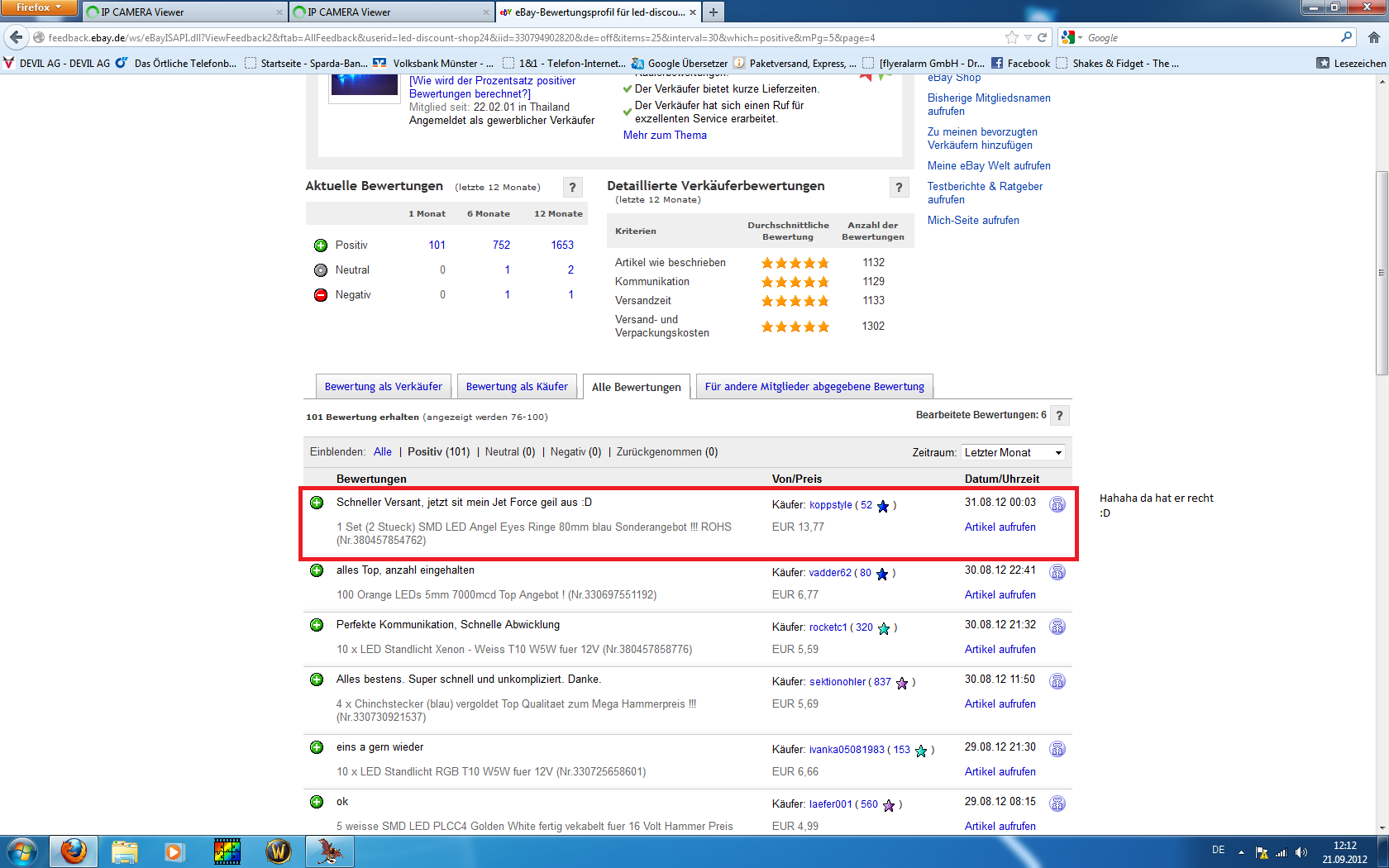Screen dimensions: 1389x868
Task: Open the media player taskbar icon
Action: click(x=174, y=851)
